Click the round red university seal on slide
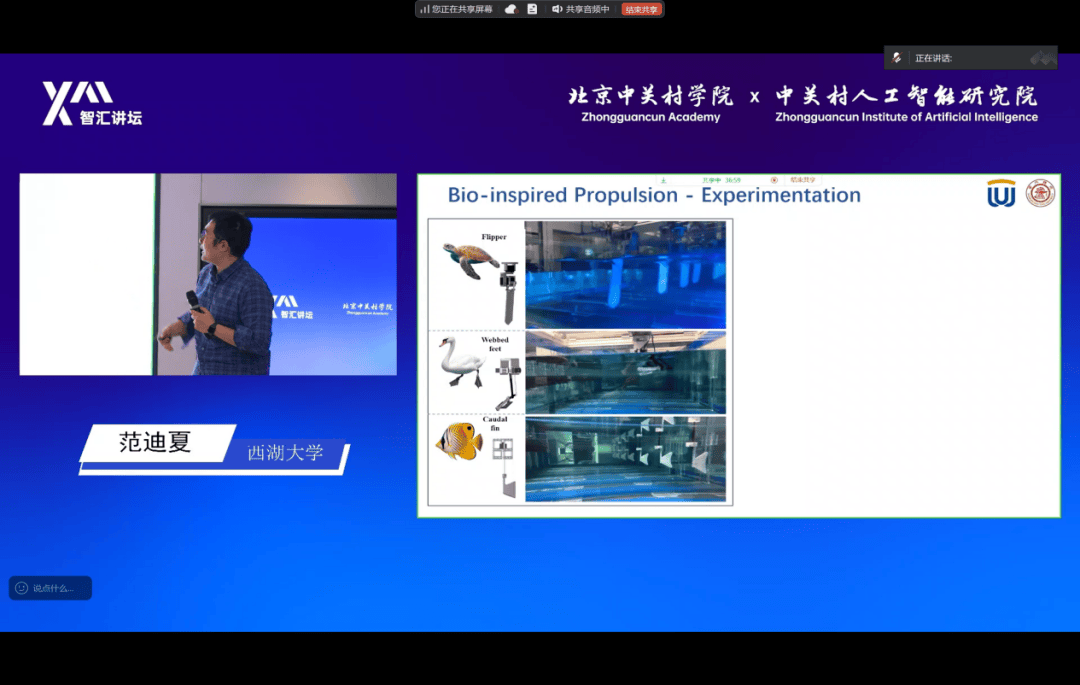Screen dimensions: 1080x685 click(x=1040, y=193)
